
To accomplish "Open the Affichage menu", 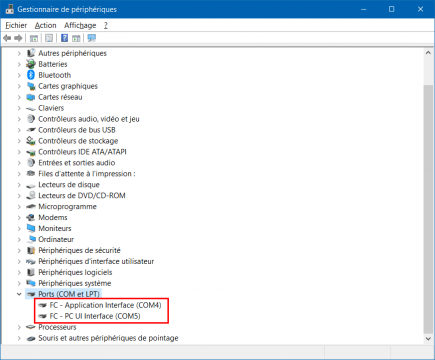I will pos(80,25).
